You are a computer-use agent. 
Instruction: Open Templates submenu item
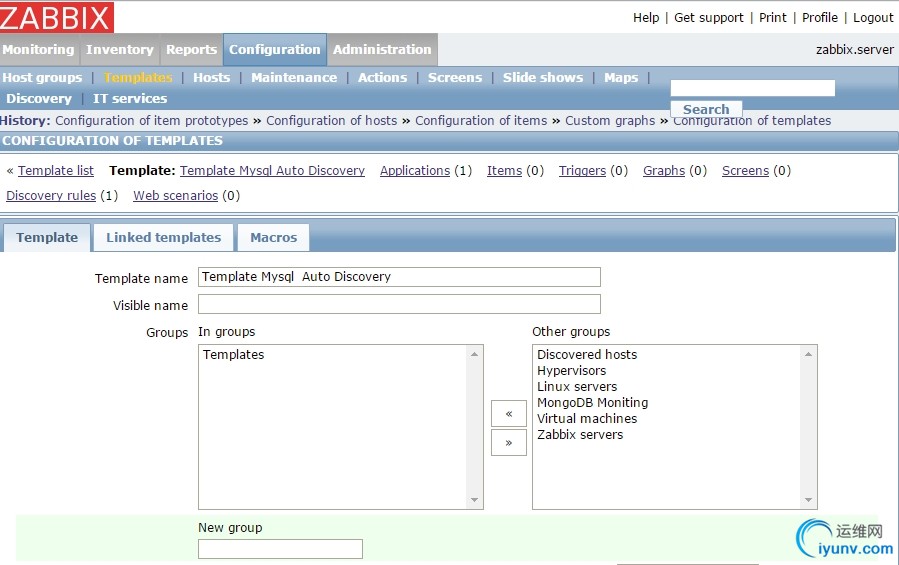[x=138, y=77]
